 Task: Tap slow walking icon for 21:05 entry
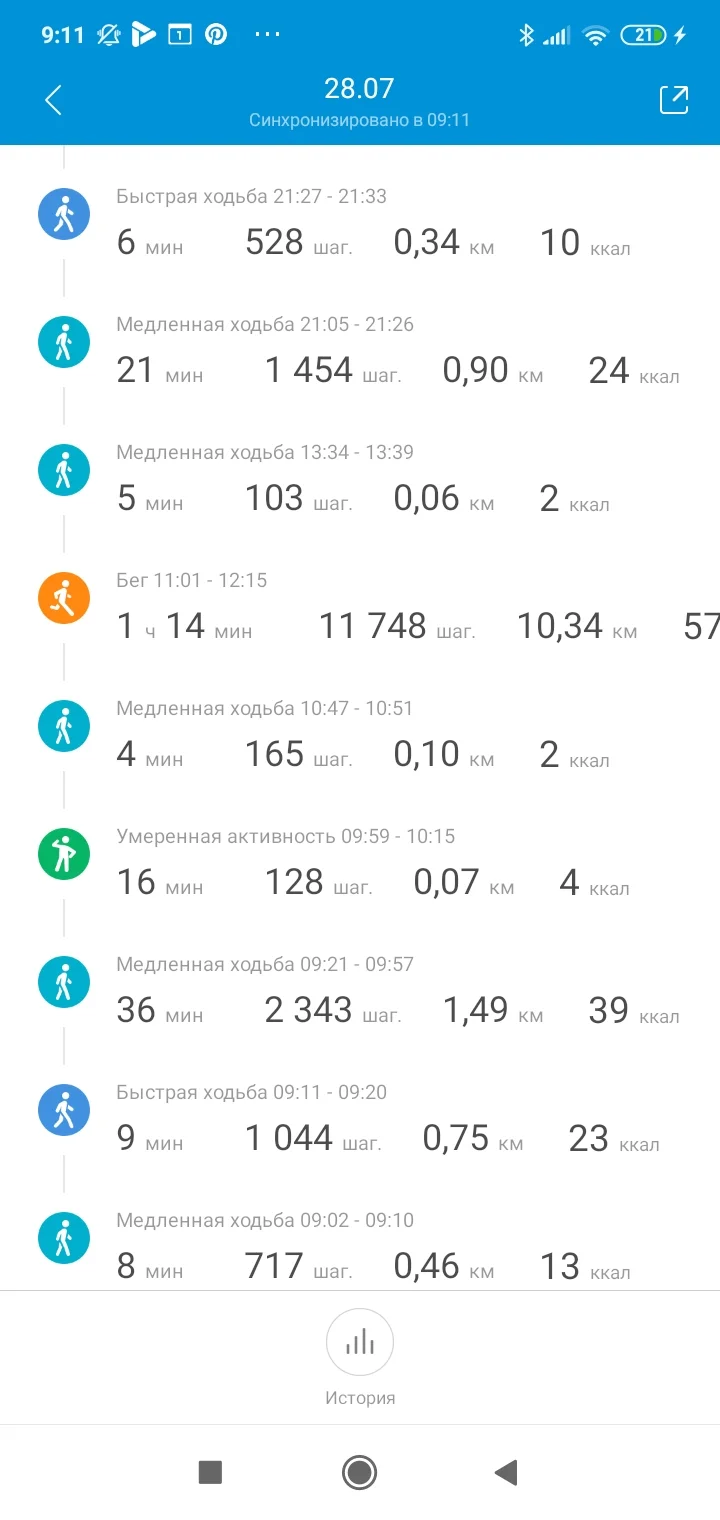click(x=64, y=343)
